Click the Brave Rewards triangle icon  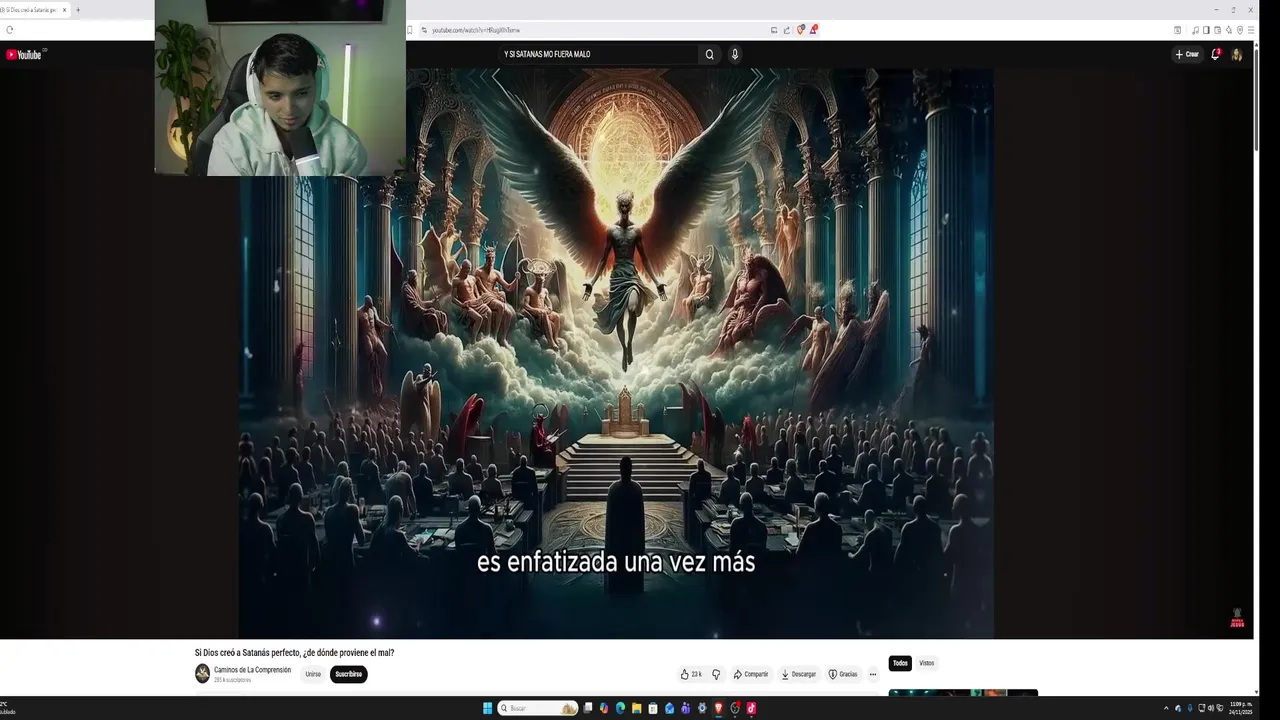[x=813, y=29]
